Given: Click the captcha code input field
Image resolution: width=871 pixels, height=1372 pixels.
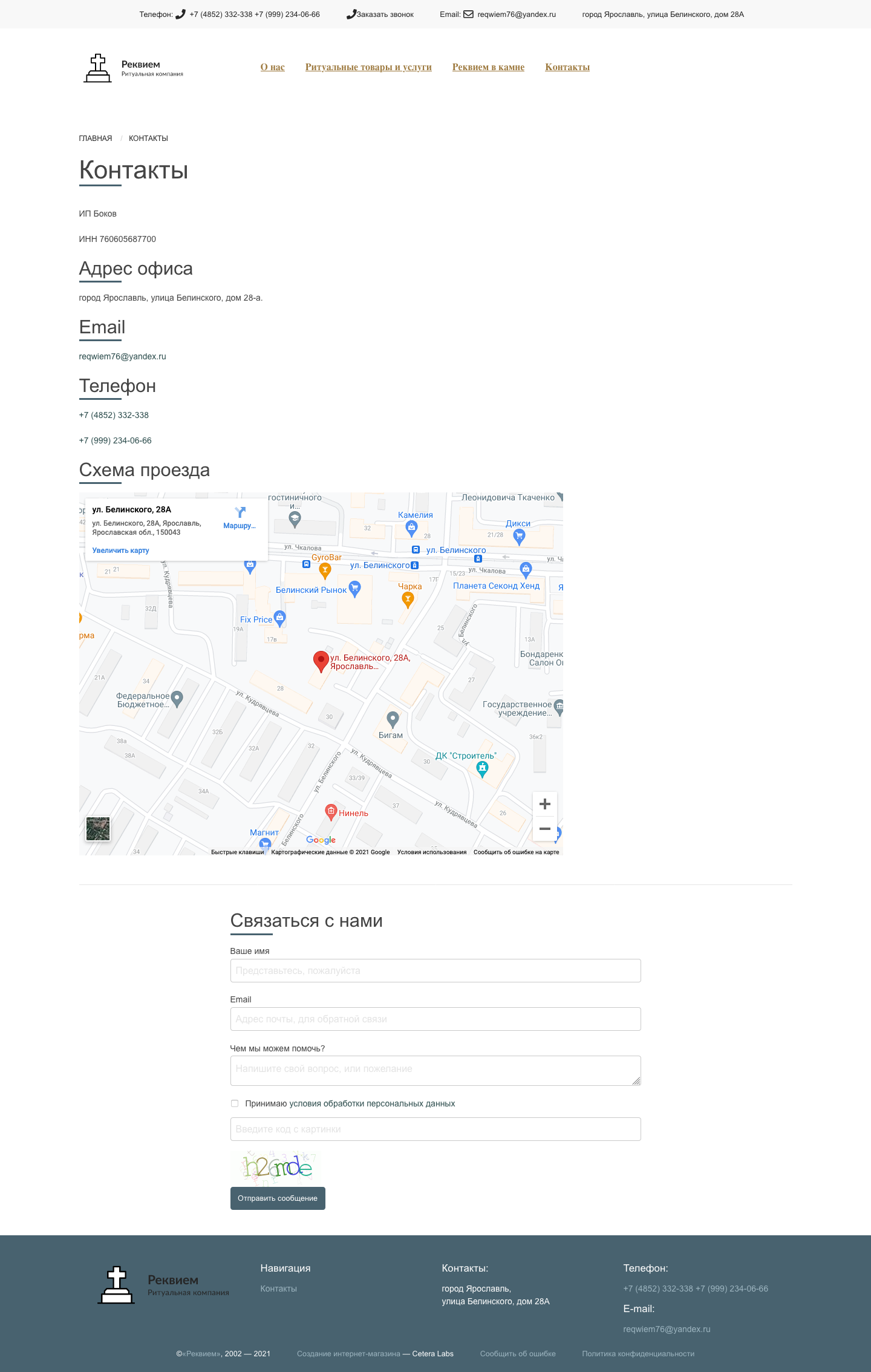Looking at the screenshot, I should pos(435,1129).
